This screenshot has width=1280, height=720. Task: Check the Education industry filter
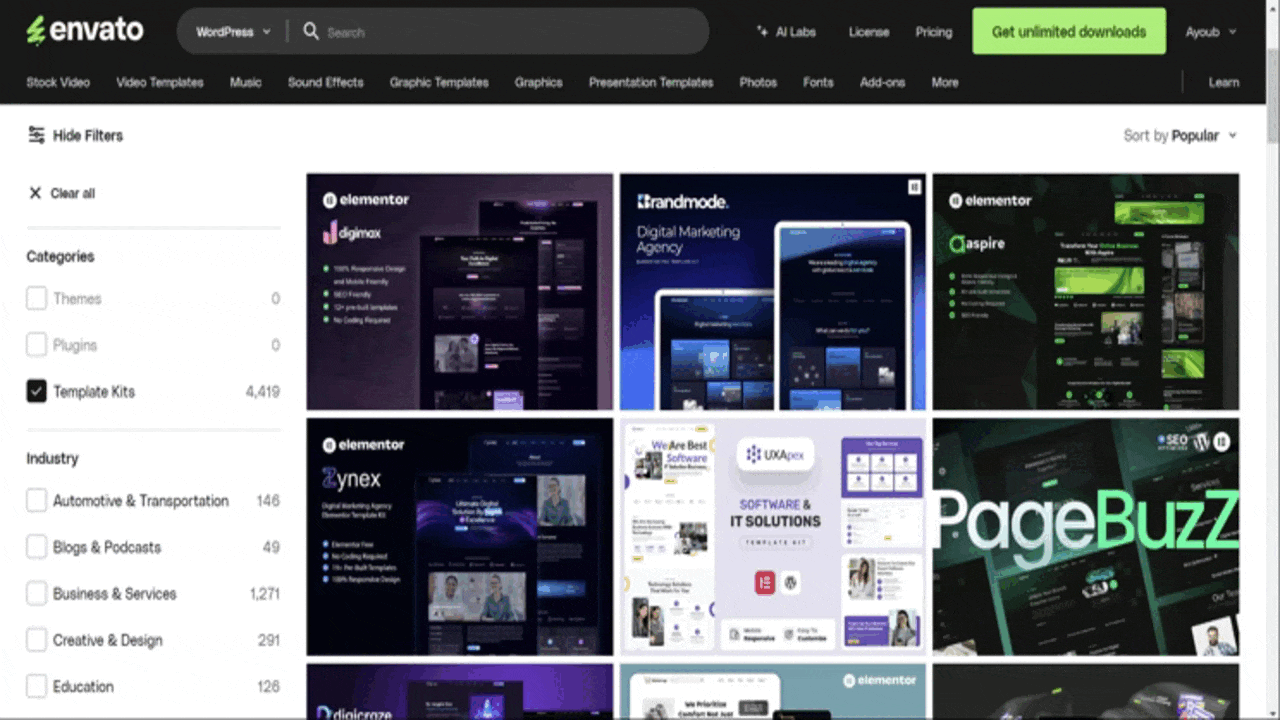37,687
